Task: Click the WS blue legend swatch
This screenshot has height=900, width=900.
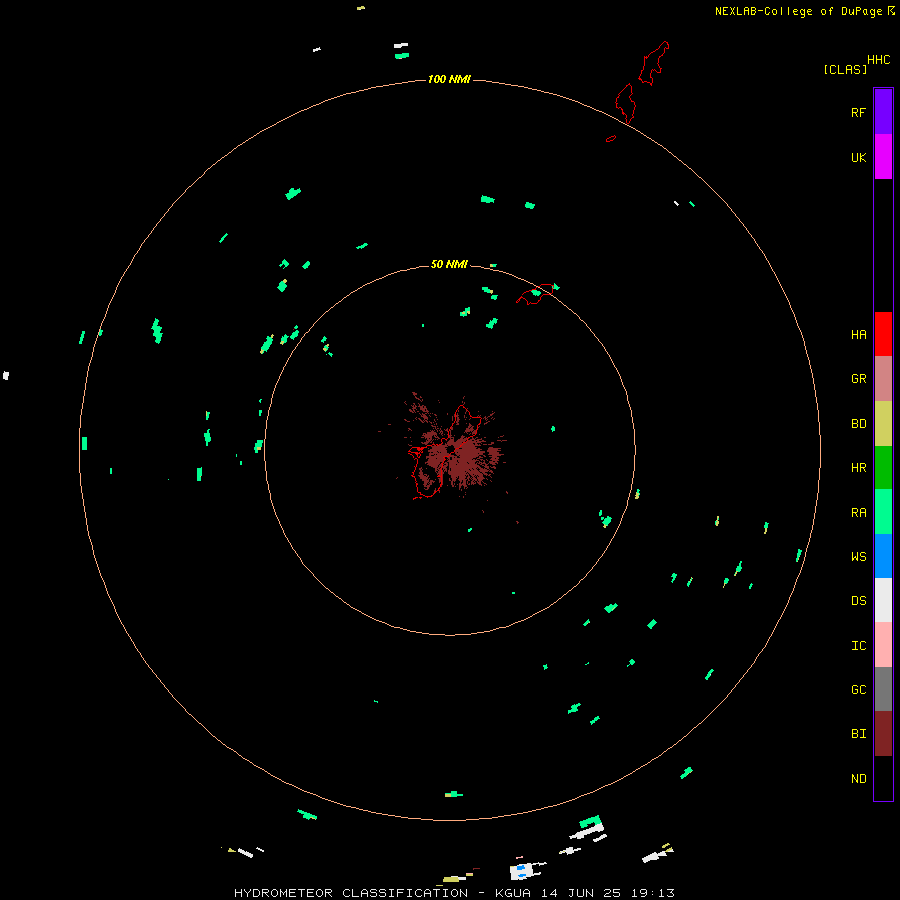Action: (883, 556)
